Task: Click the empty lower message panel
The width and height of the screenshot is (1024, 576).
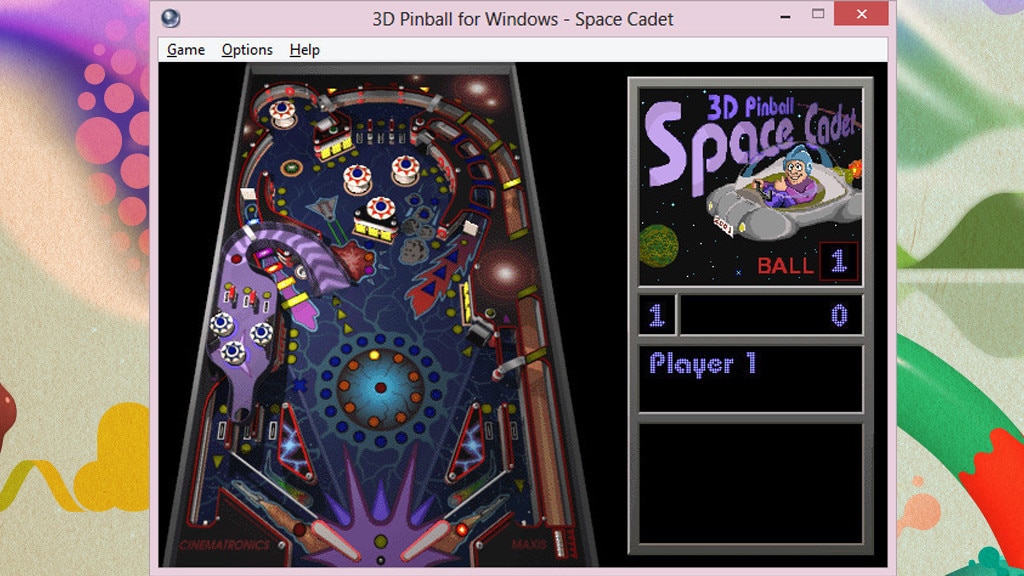Action: (x=751, y=483)
